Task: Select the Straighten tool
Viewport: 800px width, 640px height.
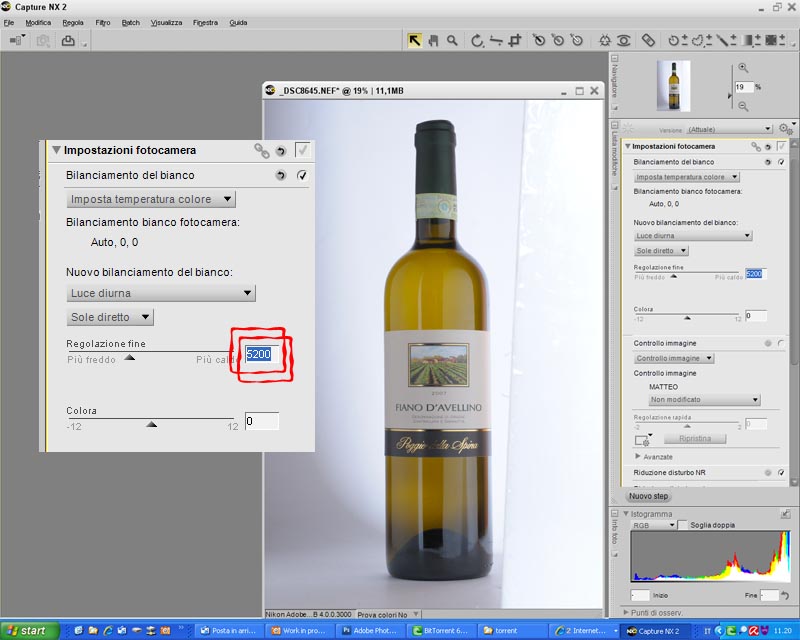Action: (x=495, y=40)
